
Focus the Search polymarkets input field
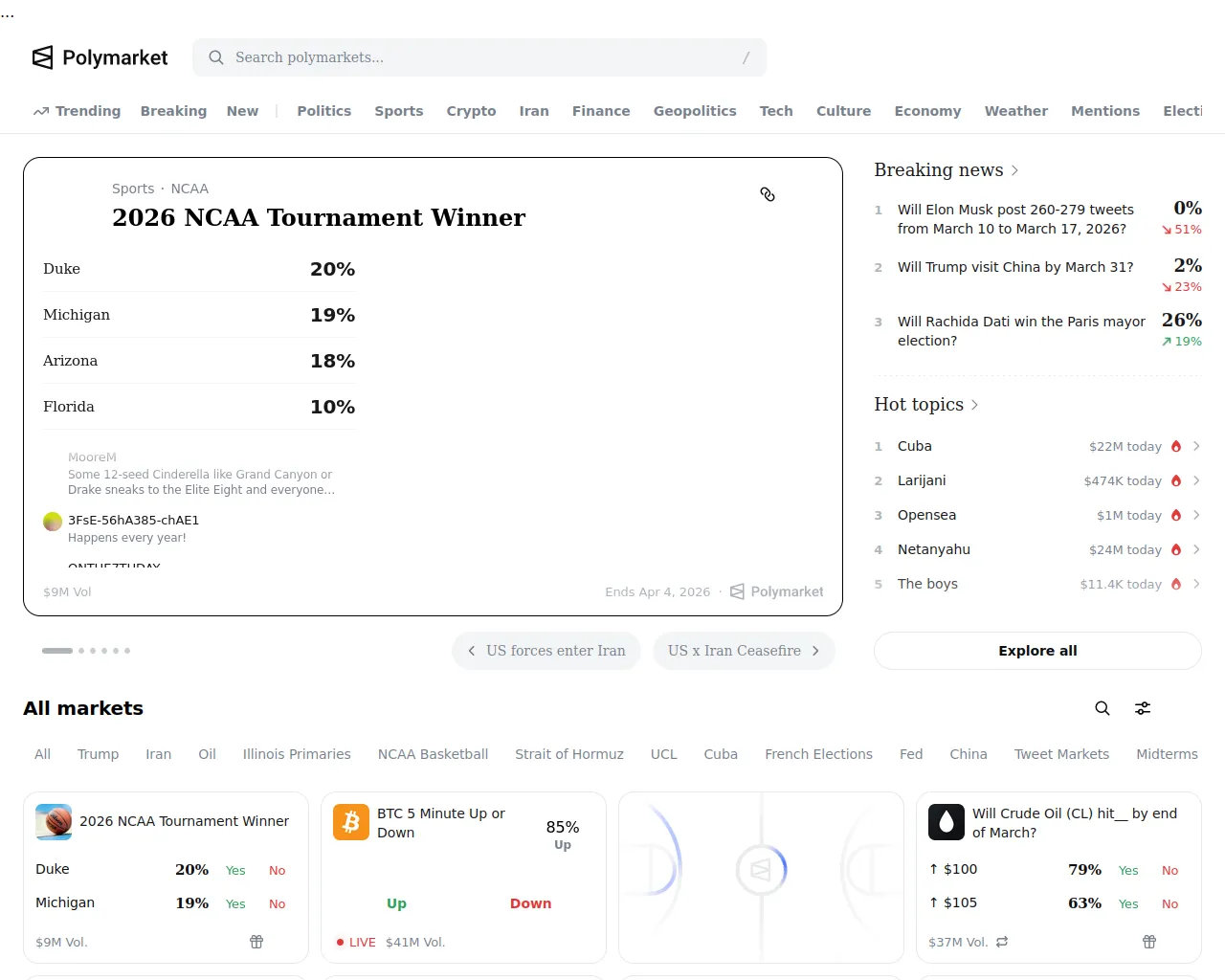point(479,57)
